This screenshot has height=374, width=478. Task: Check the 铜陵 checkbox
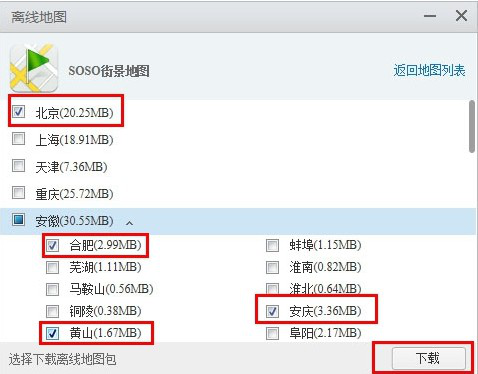pyautogui.click(x=52, y=311)
